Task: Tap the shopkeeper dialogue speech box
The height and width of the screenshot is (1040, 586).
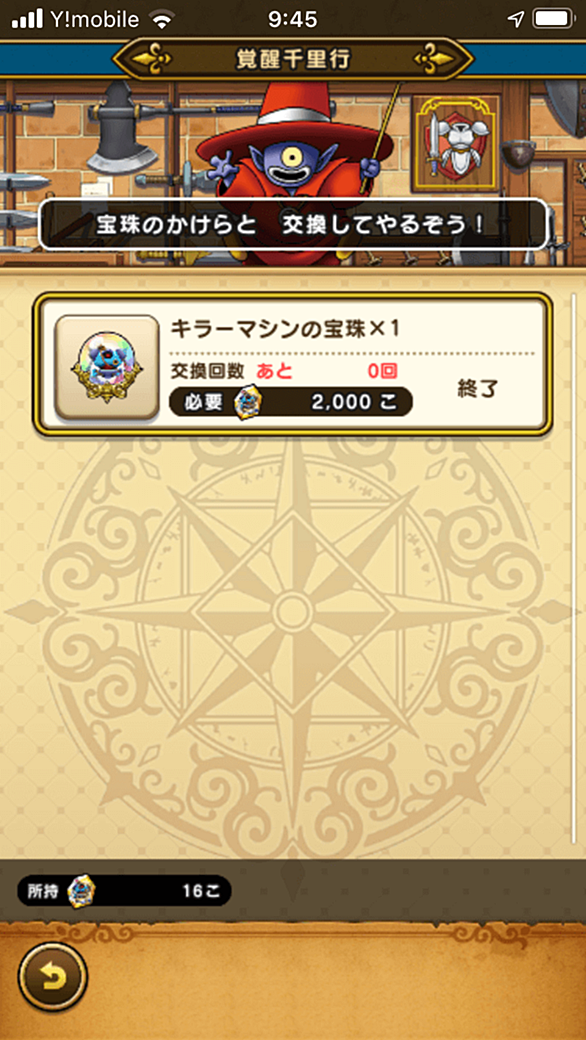Action: pos(293,225)
